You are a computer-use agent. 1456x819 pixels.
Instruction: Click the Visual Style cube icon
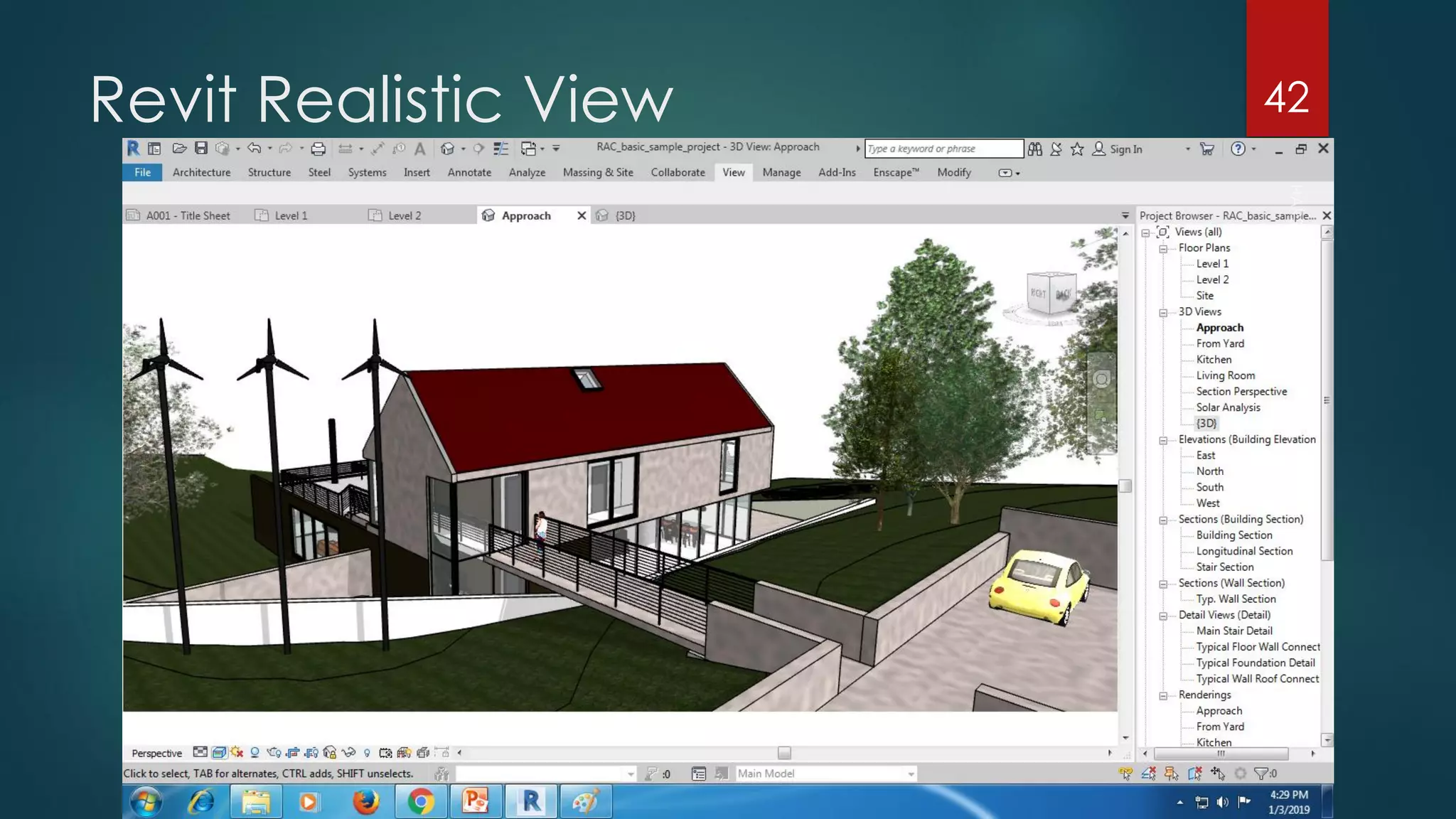[219, 752]
